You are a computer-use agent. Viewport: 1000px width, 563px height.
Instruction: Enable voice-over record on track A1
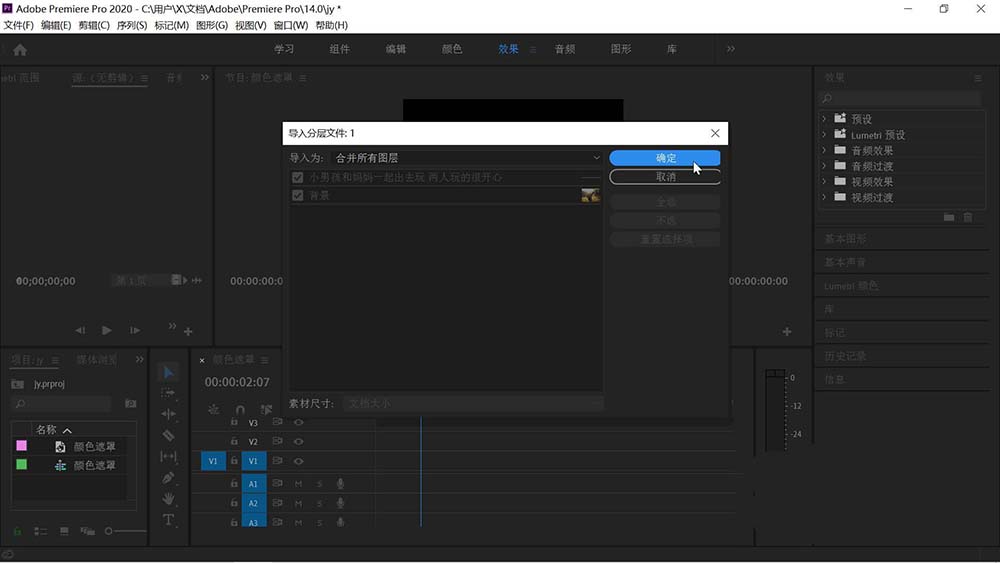[341, 484]
